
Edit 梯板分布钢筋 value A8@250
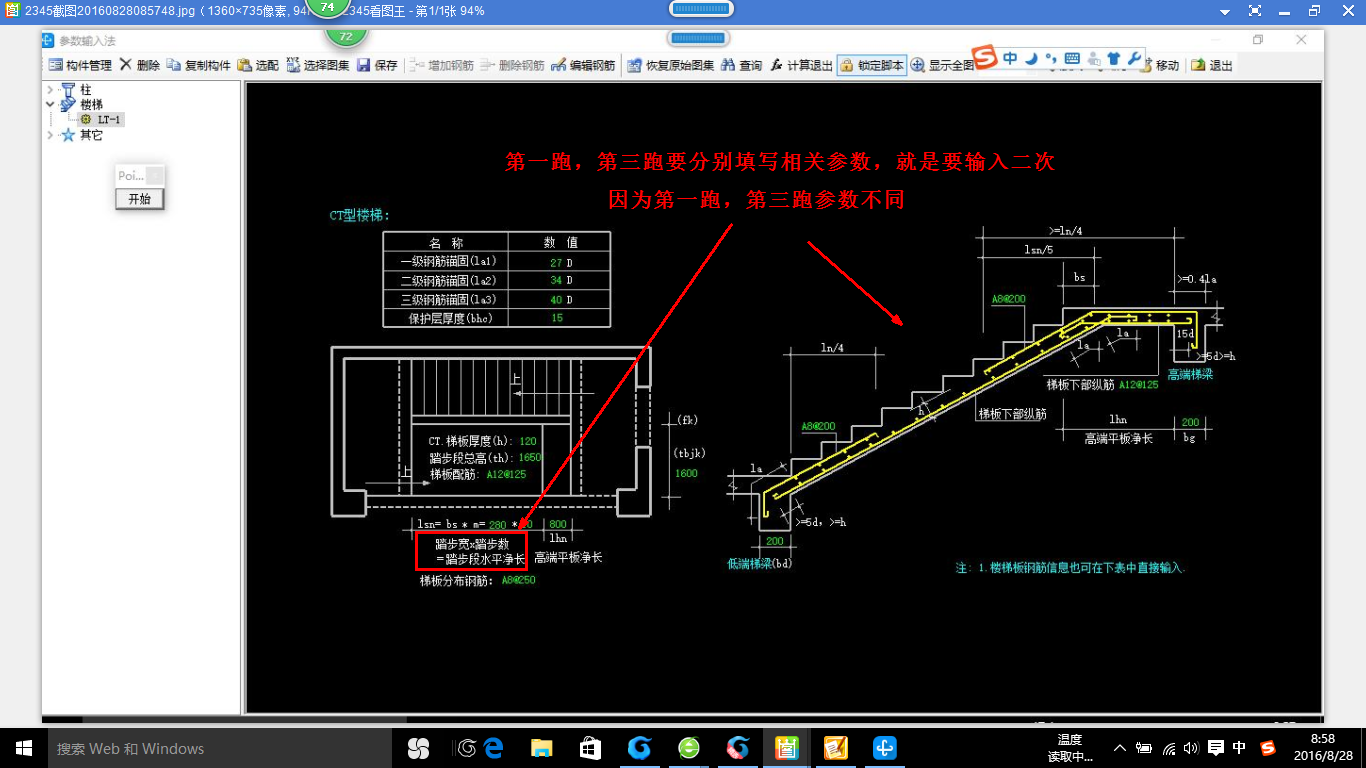pyautogui.click(x=518, y=580)
